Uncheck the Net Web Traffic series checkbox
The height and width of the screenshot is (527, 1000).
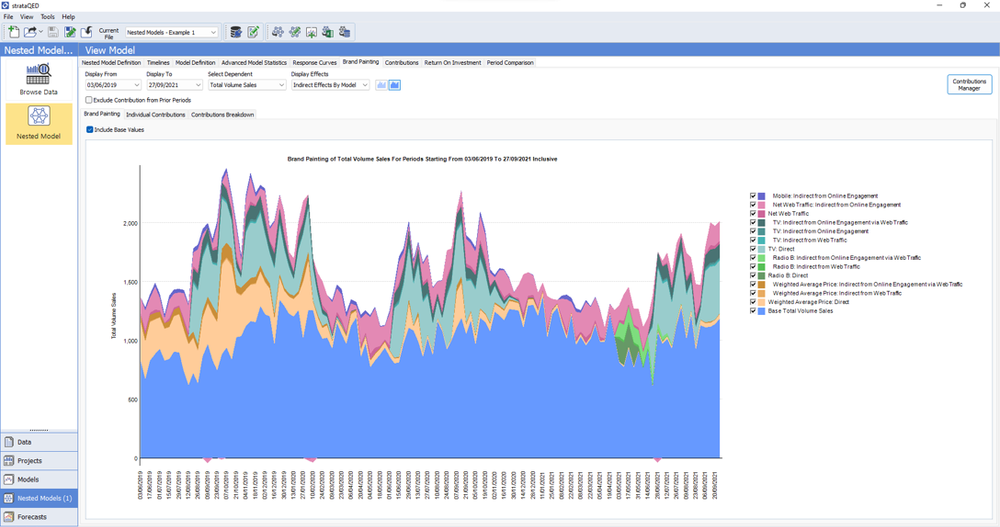pyautogui.click(x=753, y=214)
